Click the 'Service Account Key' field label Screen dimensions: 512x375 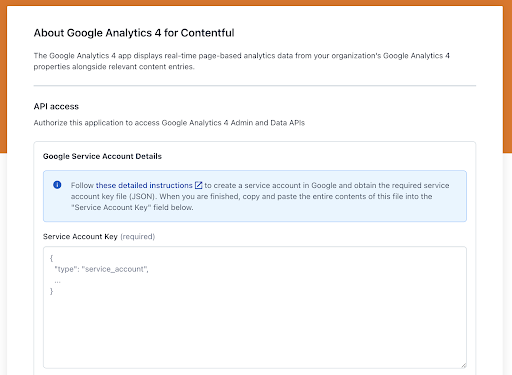[x=80, y=237]
